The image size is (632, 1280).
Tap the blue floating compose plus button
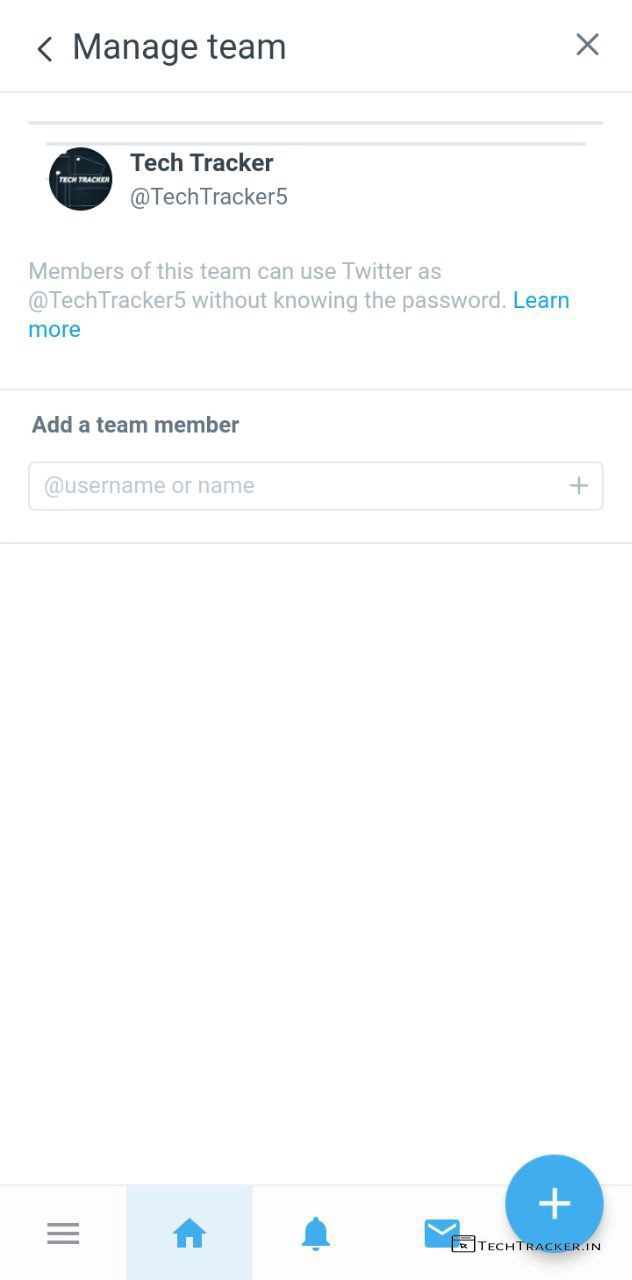coord(554,1203)
